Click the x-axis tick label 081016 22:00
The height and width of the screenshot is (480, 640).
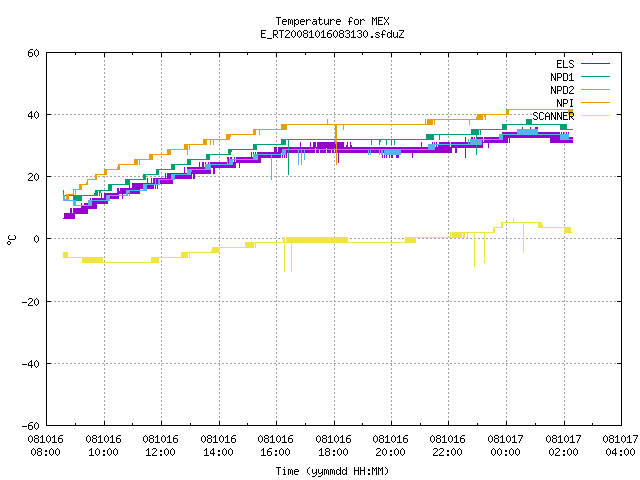tap(448, 446)
